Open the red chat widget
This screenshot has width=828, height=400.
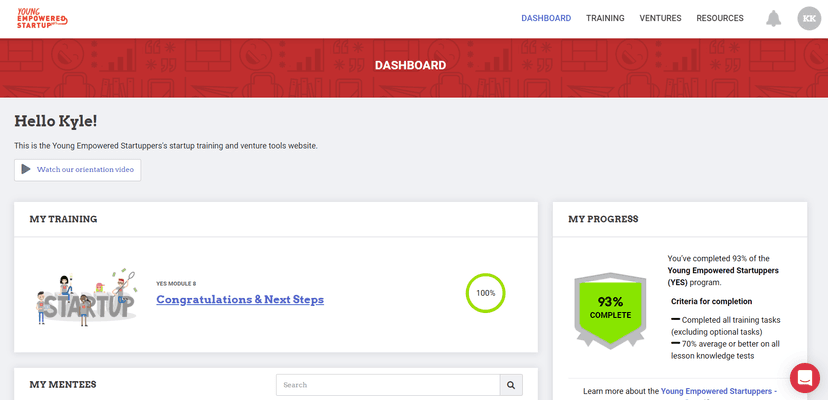click(804, 378)
